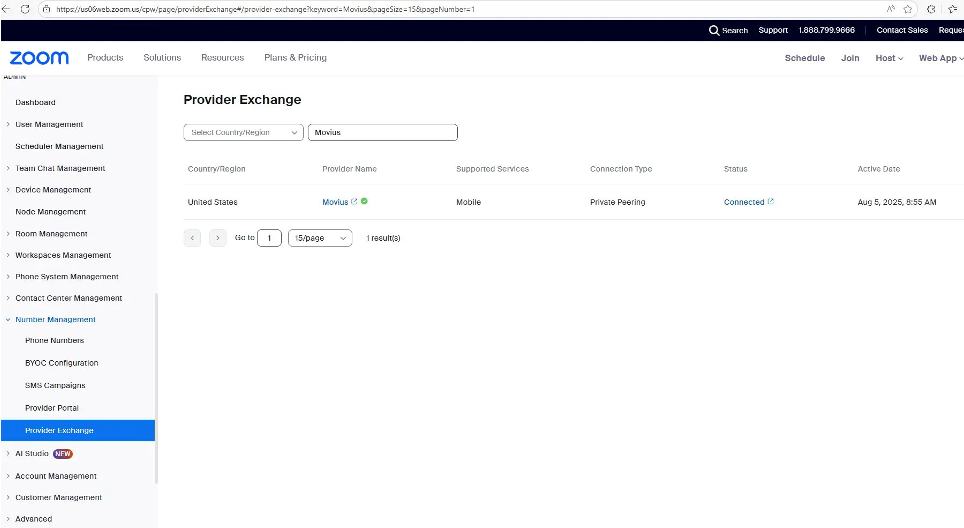964x528 pixels.
Task: Expand User Management in sidebar
Action: [8, 124]
